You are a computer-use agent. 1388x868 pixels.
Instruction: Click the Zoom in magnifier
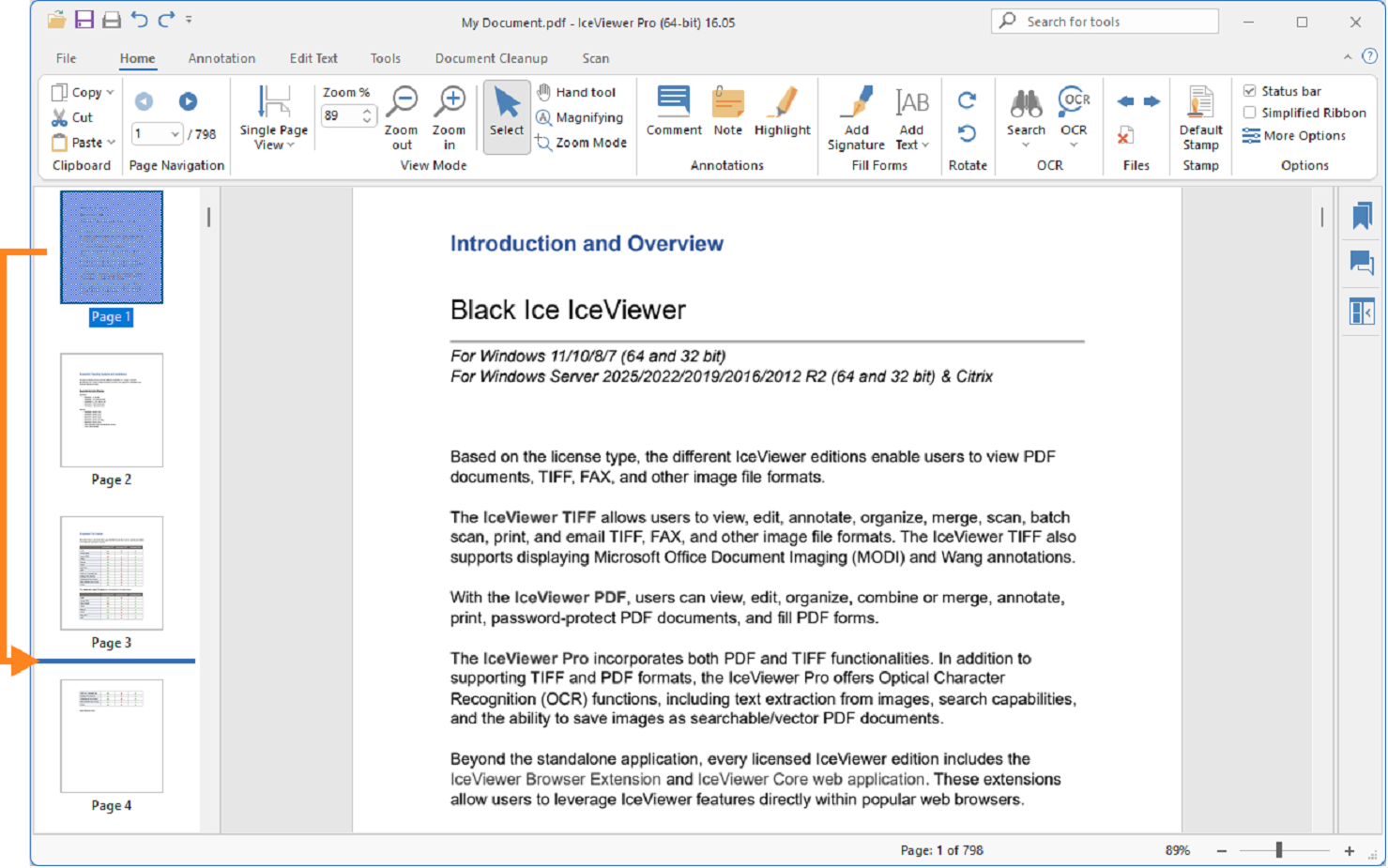click(x=450, y=116)
